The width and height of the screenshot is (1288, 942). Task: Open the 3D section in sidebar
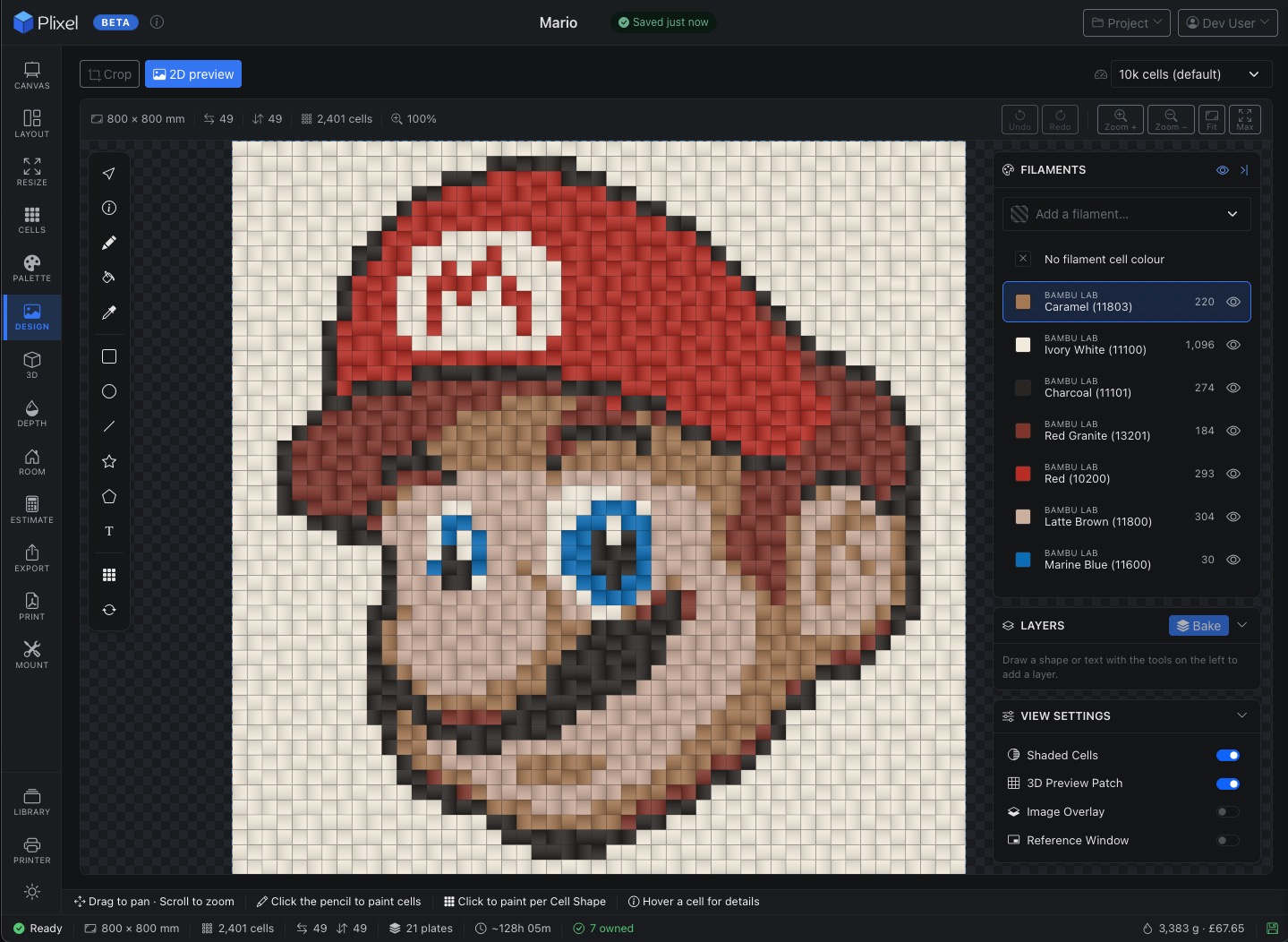(32, 365)
